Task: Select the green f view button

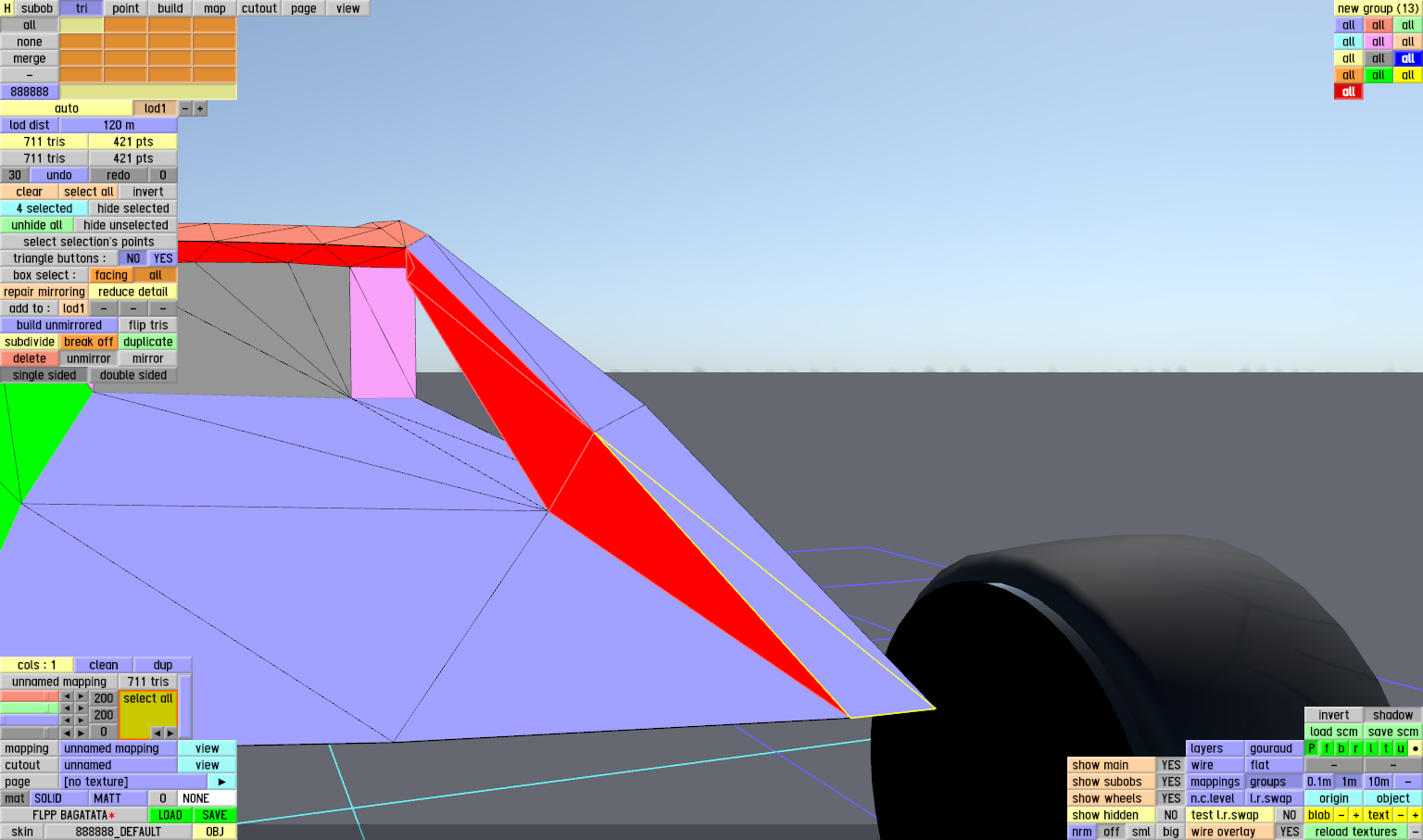Action: point(1327,748)
